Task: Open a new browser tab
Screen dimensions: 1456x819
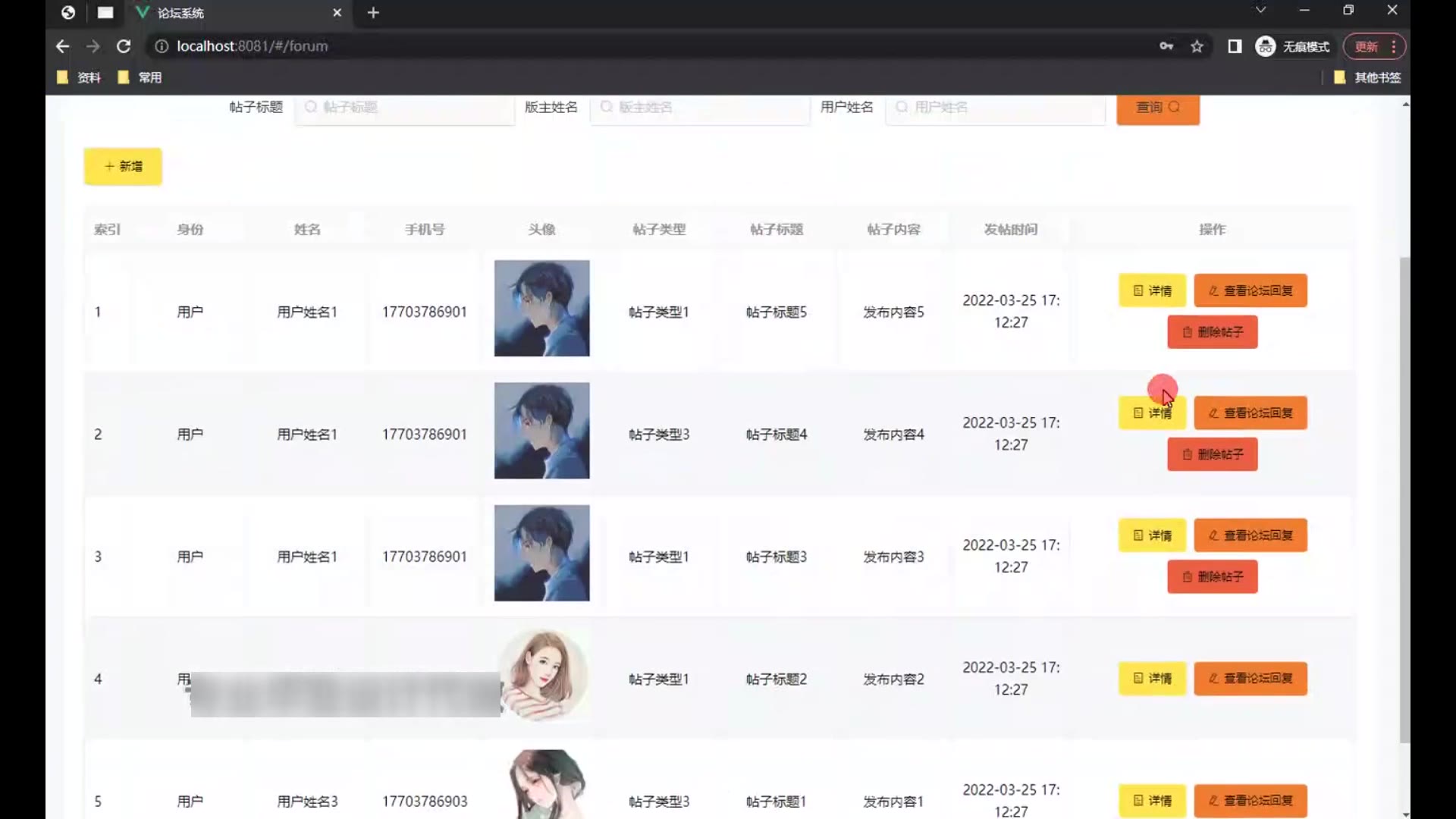Action: [373, 13]
